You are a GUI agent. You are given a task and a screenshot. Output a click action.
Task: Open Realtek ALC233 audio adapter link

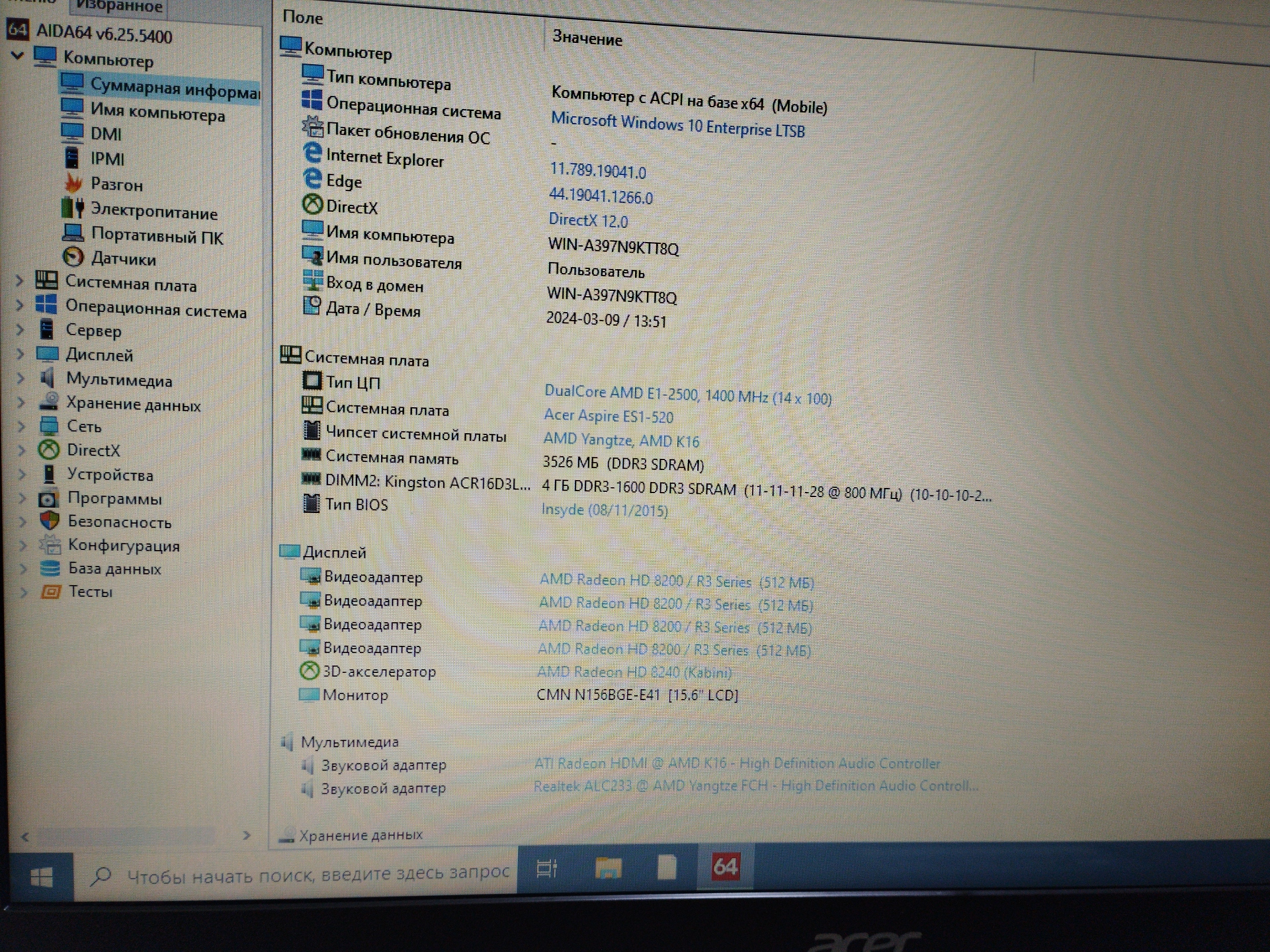coord(755,785)
